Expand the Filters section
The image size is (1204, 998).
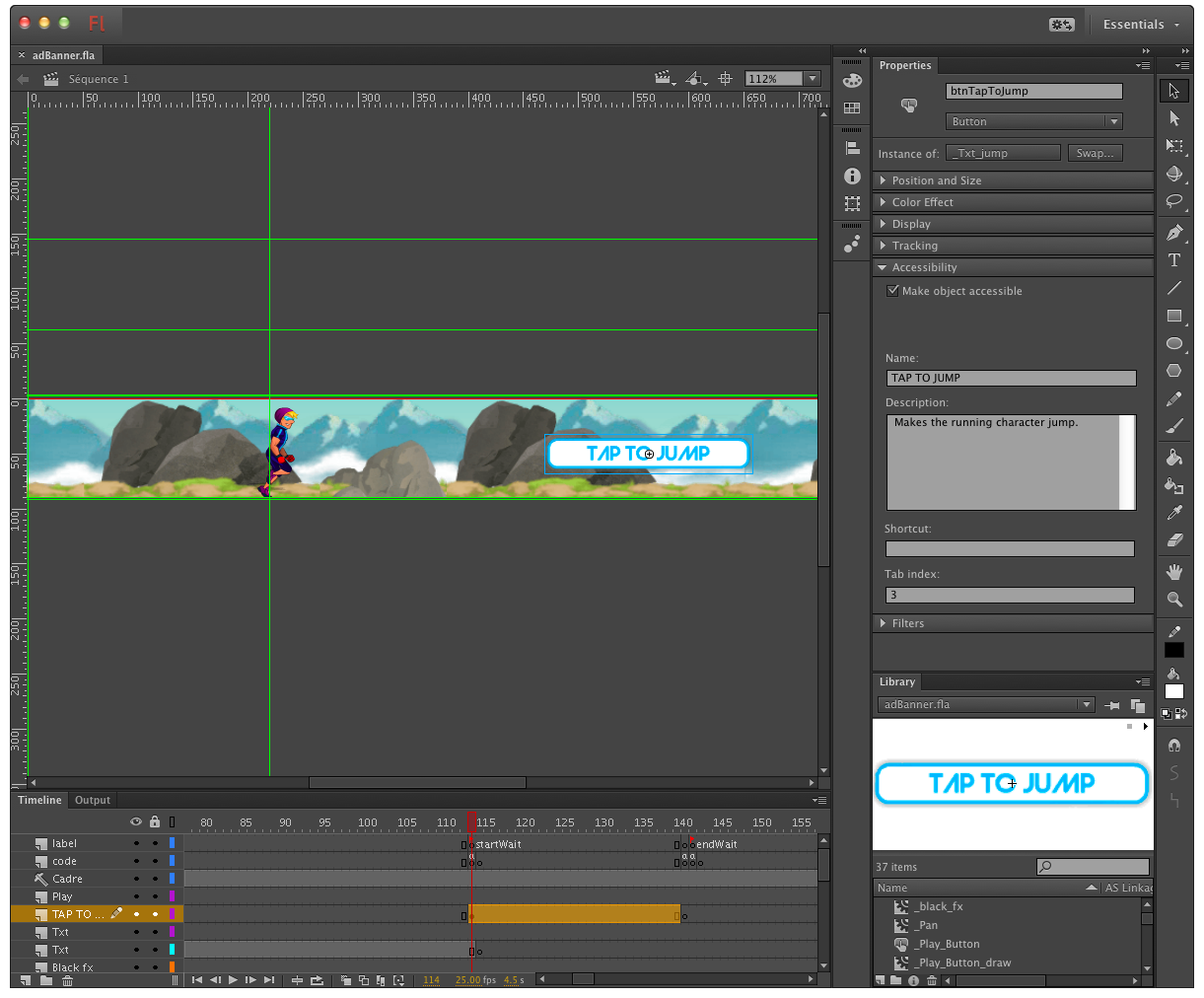pos(907,623)
